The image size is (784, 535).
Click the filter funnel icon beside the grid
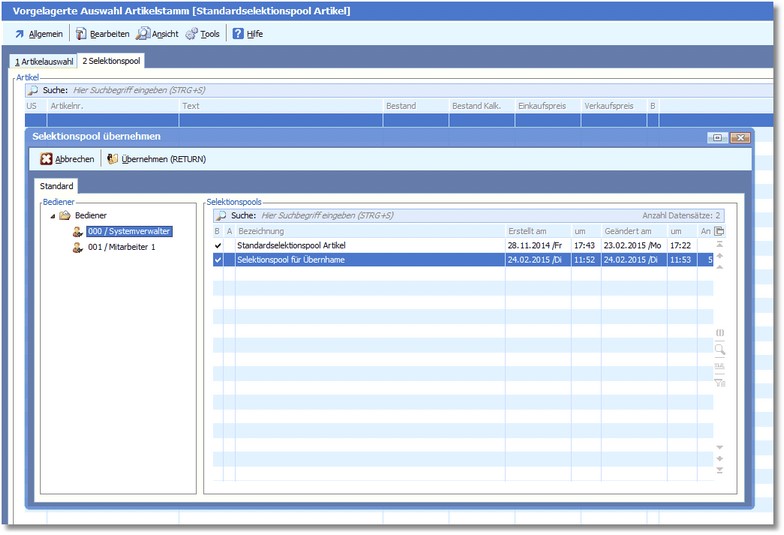click(x=719, y=383)
